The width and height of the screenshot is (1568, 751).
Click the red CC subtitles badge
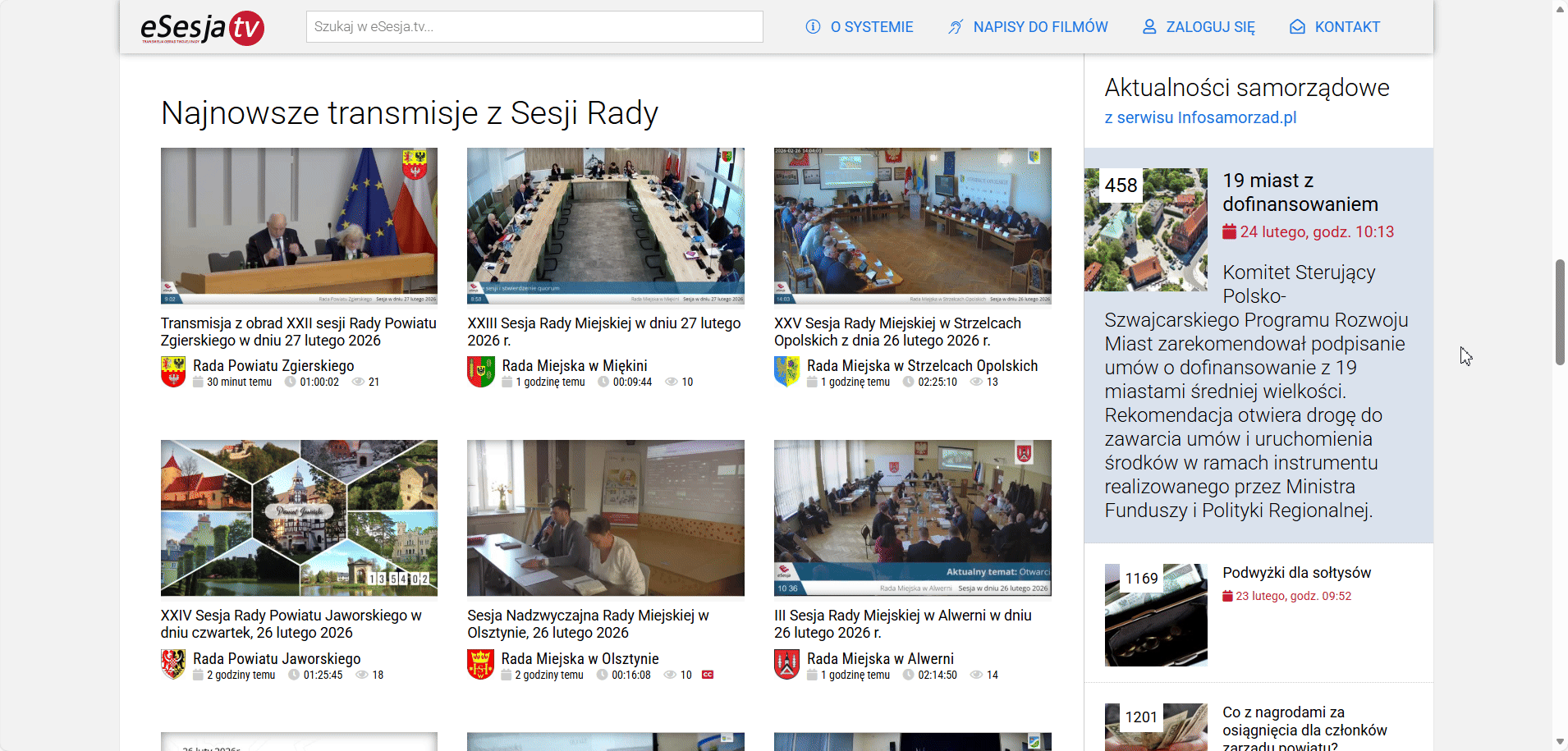pos(708,675)
